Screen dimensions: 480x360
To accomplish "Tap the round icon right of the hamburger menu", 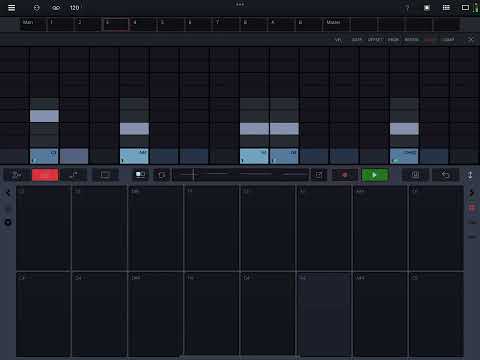I will pyautogui.click(x=37, y=8).
